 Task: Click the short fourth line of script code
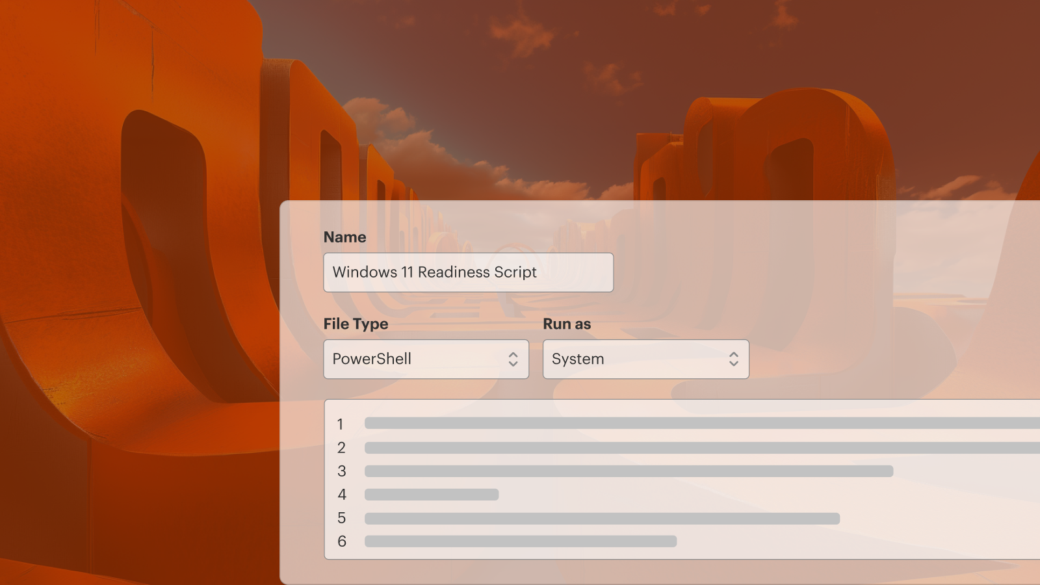431,495
